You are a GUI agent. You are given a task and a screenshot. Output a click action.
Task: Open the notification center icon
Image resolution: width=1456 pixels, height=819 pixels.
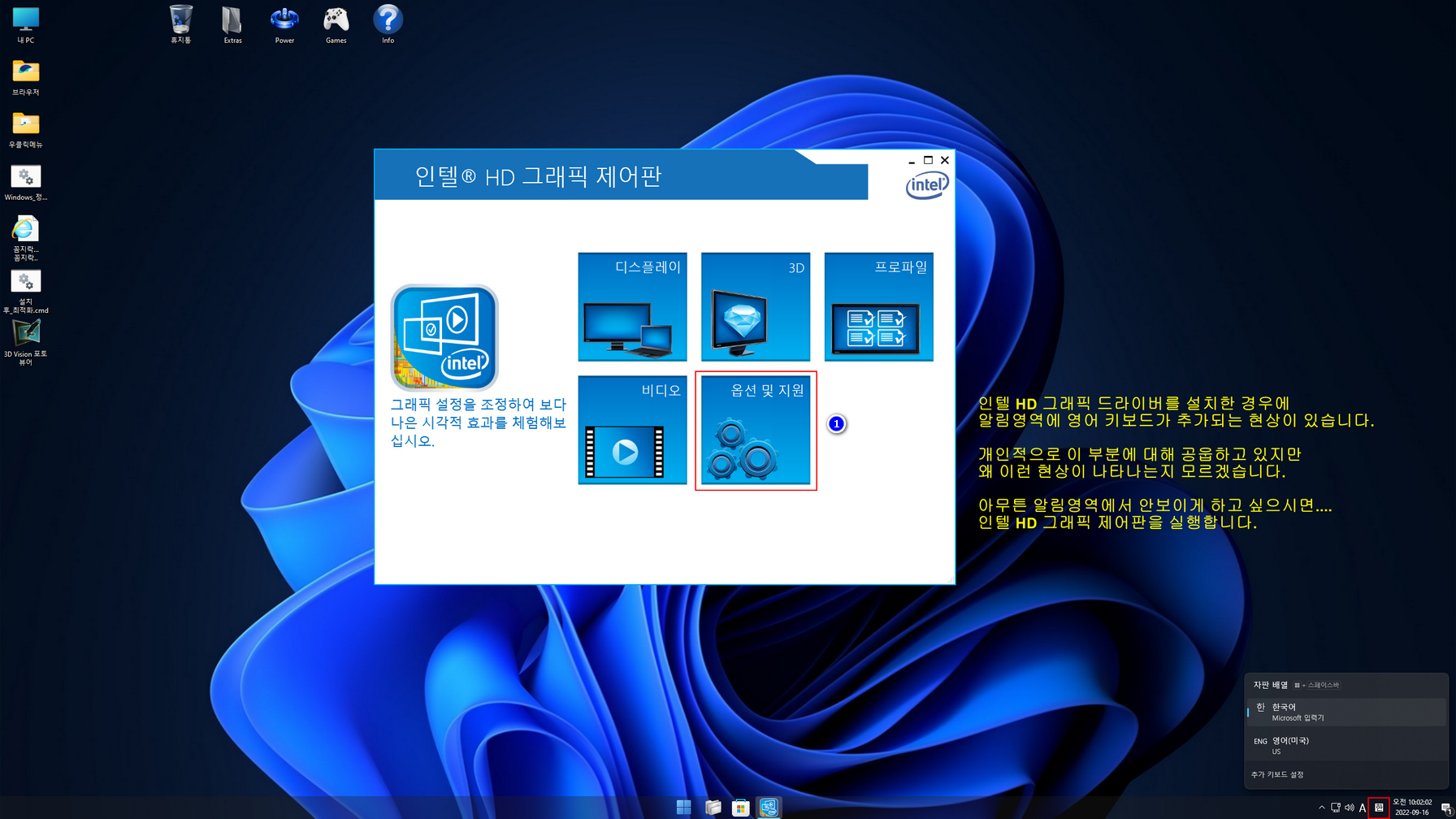coord(1446,808)
